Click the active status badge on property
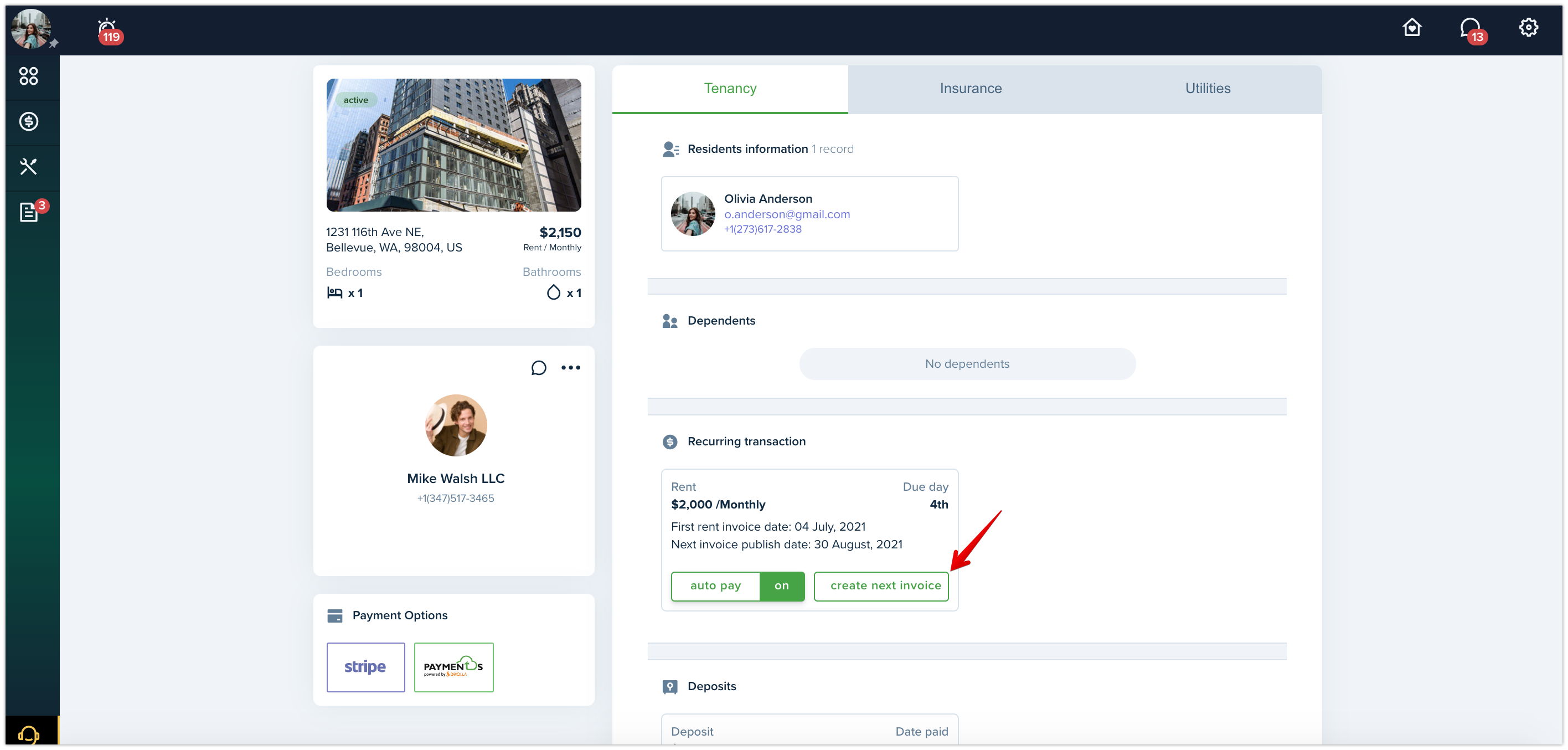 coord(355,100)
